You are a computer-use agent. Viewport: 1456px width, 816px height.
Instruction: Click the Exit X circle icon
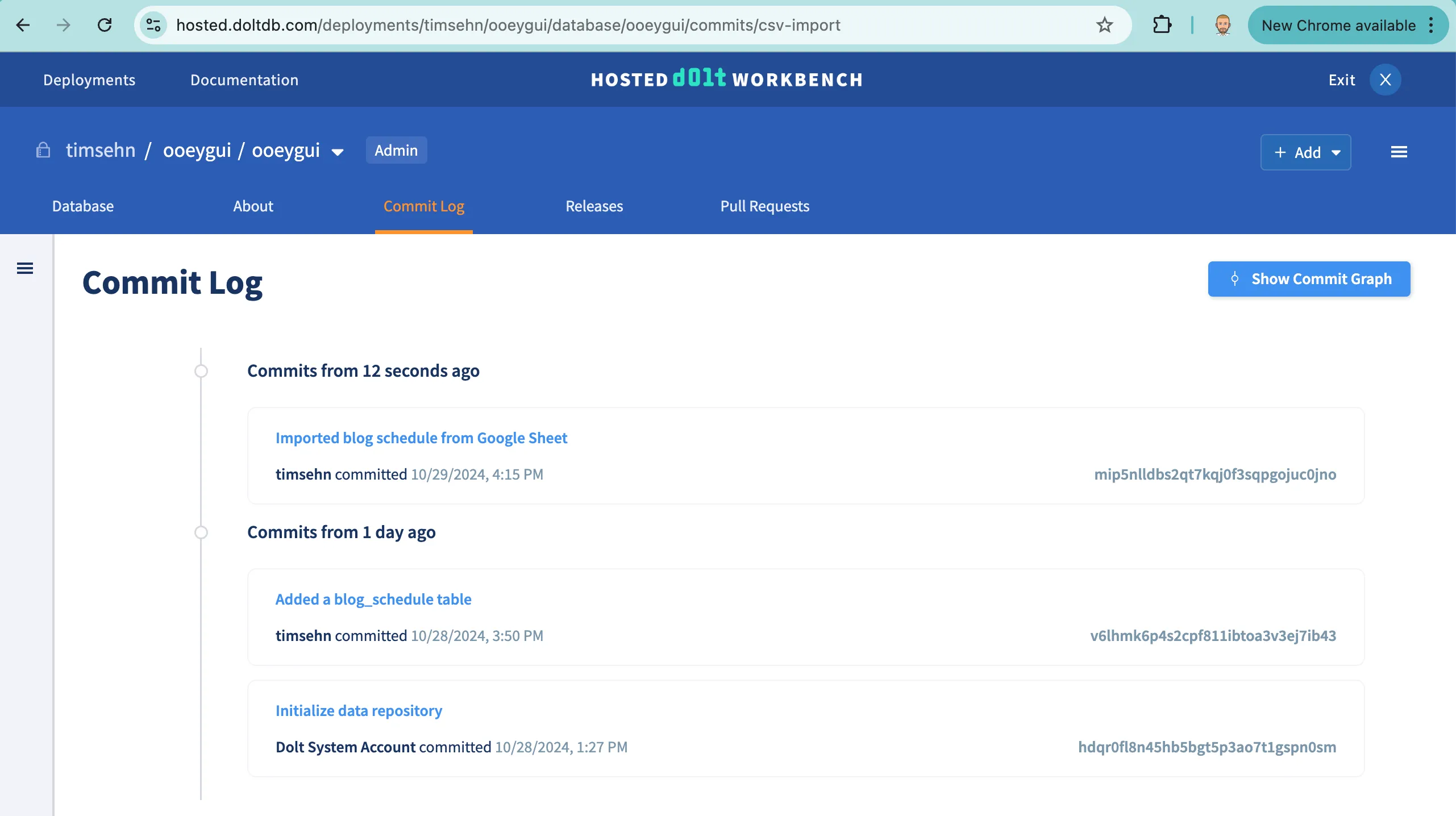coord(1385,80)
